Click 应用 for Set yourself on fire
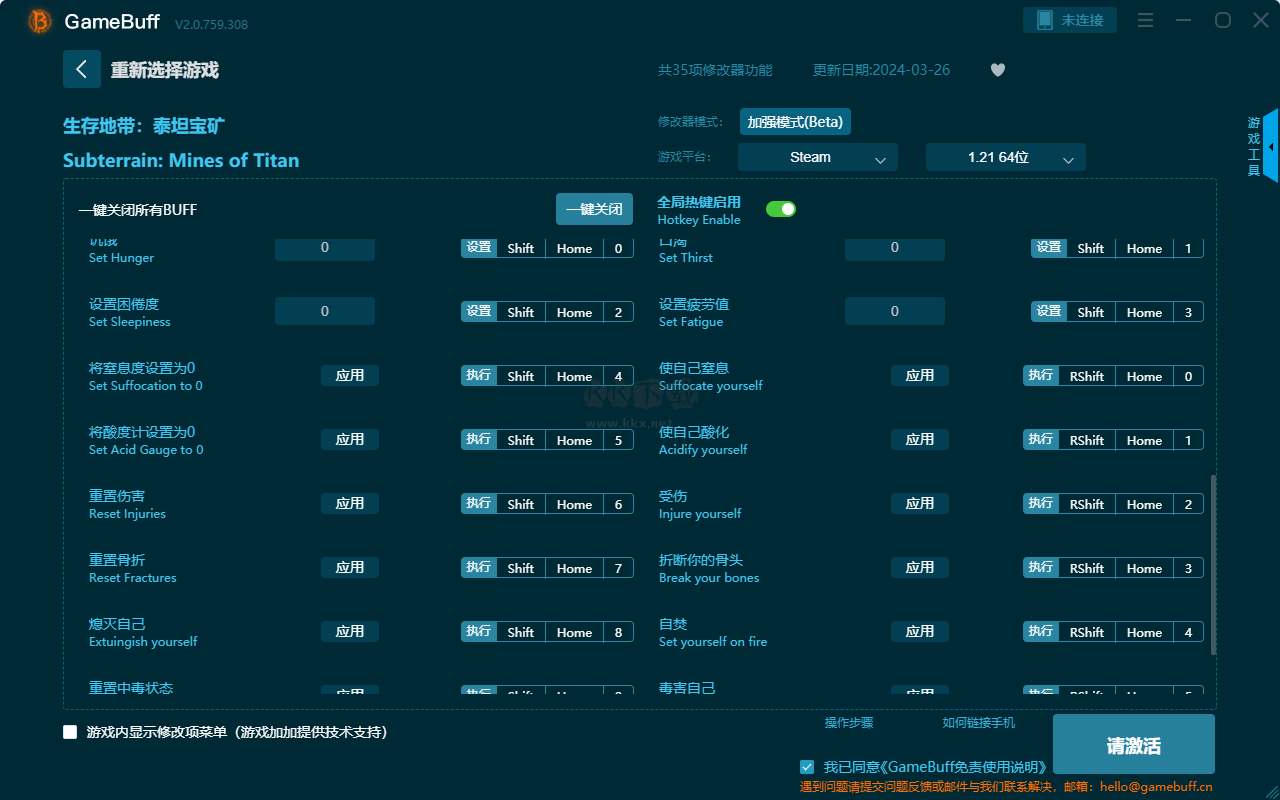 [920, 631]
